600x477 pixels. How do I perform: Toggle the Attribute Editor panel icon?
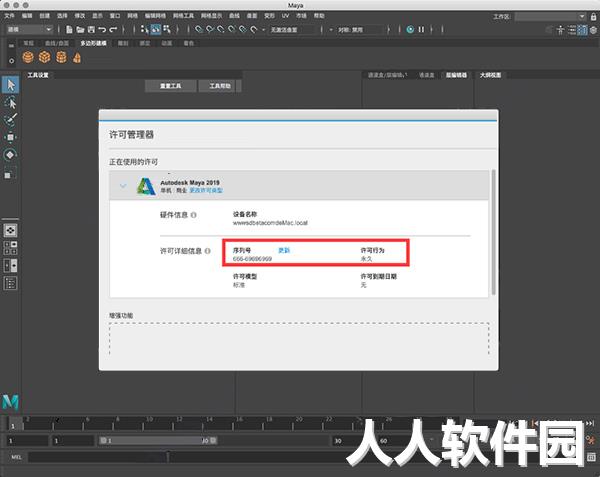[x=572, y=30]
